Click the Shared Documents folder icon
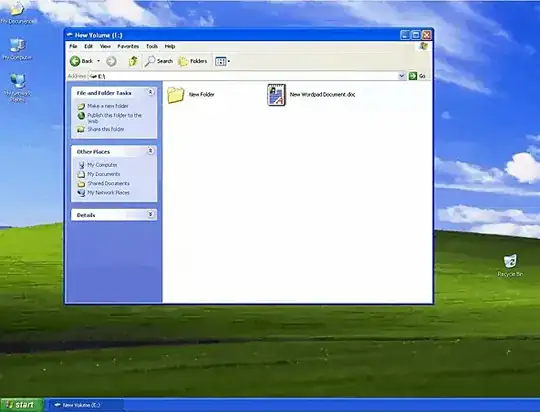The height and width of the screenshot is (412, 540). [x=81, y=184]
